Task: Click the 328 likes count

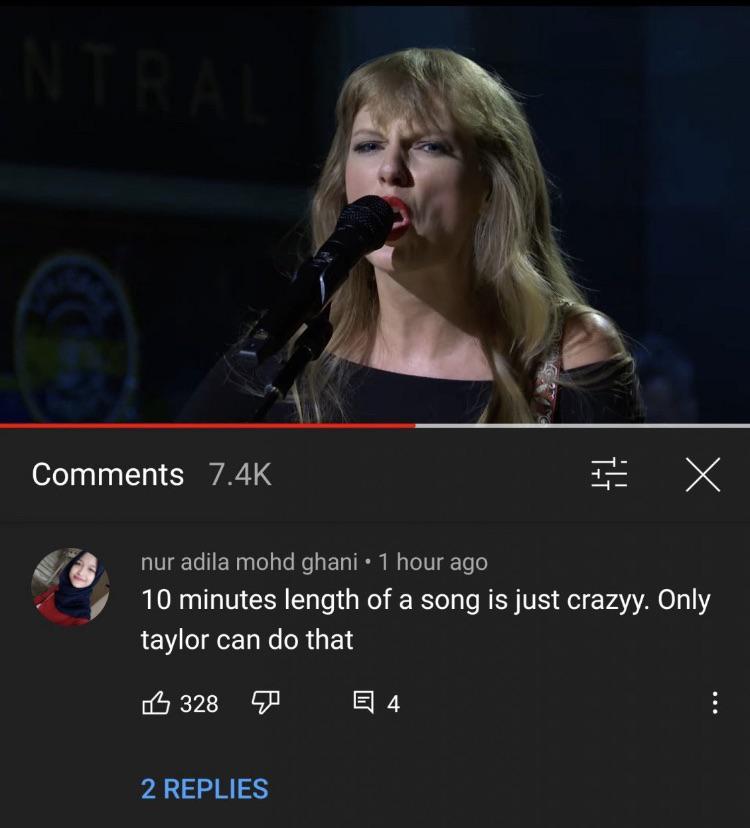Action: 199,703
